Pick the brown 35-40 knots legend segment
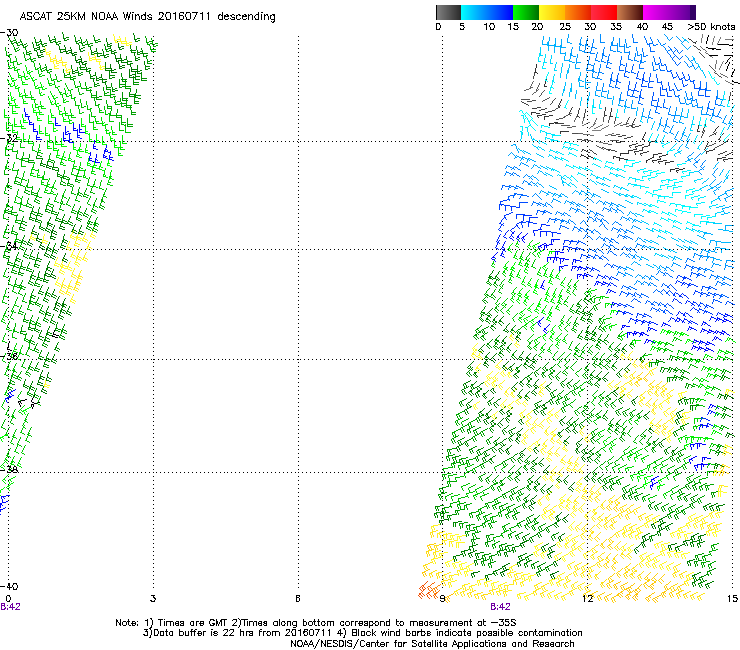740x650 pixels. pyautogui.click(x=630, y=12)
